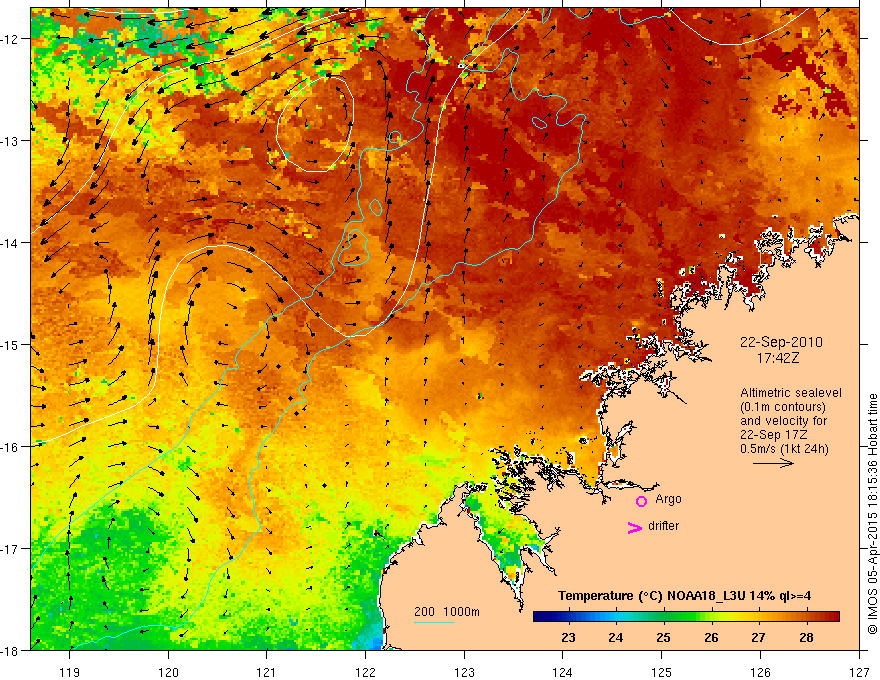Click the IMOS copyright timestamp text

(872, 514)
